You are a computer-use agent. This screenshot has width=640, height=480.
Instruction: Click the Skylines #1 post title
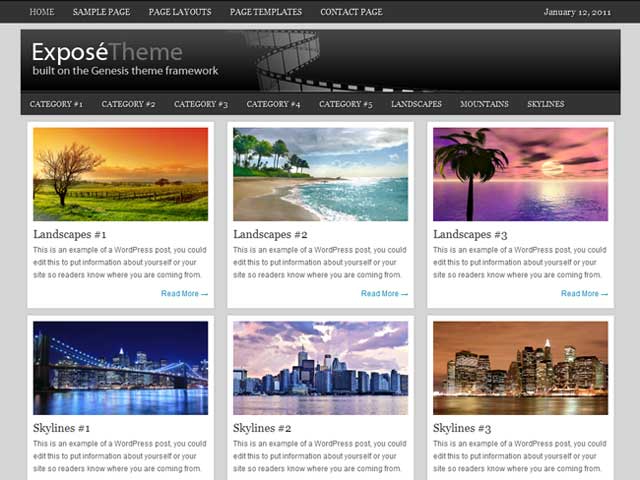click(62, 428)
